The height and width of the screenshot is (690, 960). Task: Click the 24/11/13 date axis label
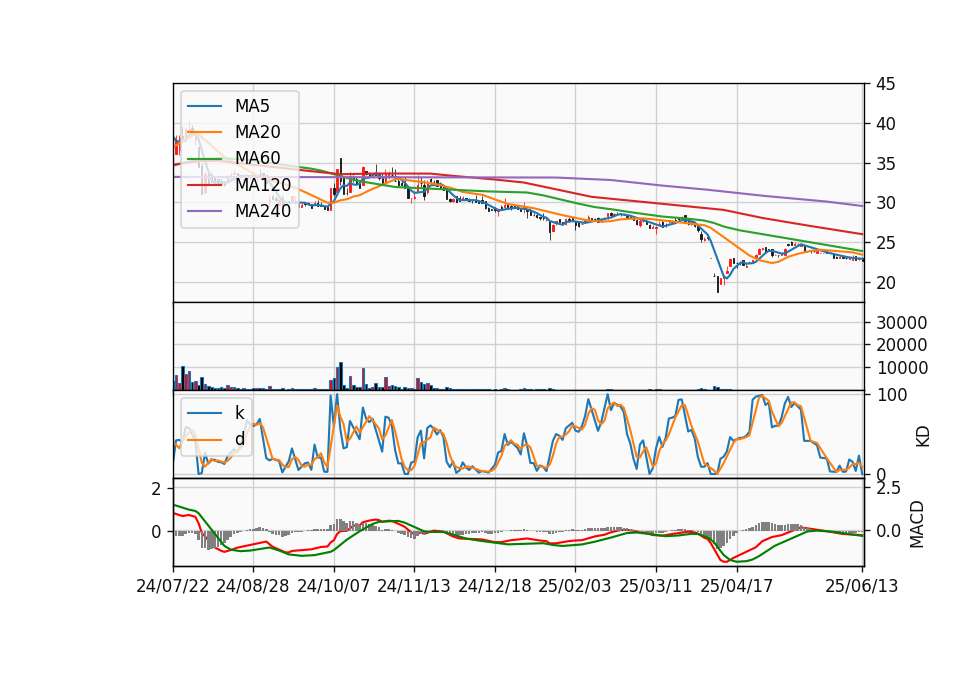tap(414, 586)
